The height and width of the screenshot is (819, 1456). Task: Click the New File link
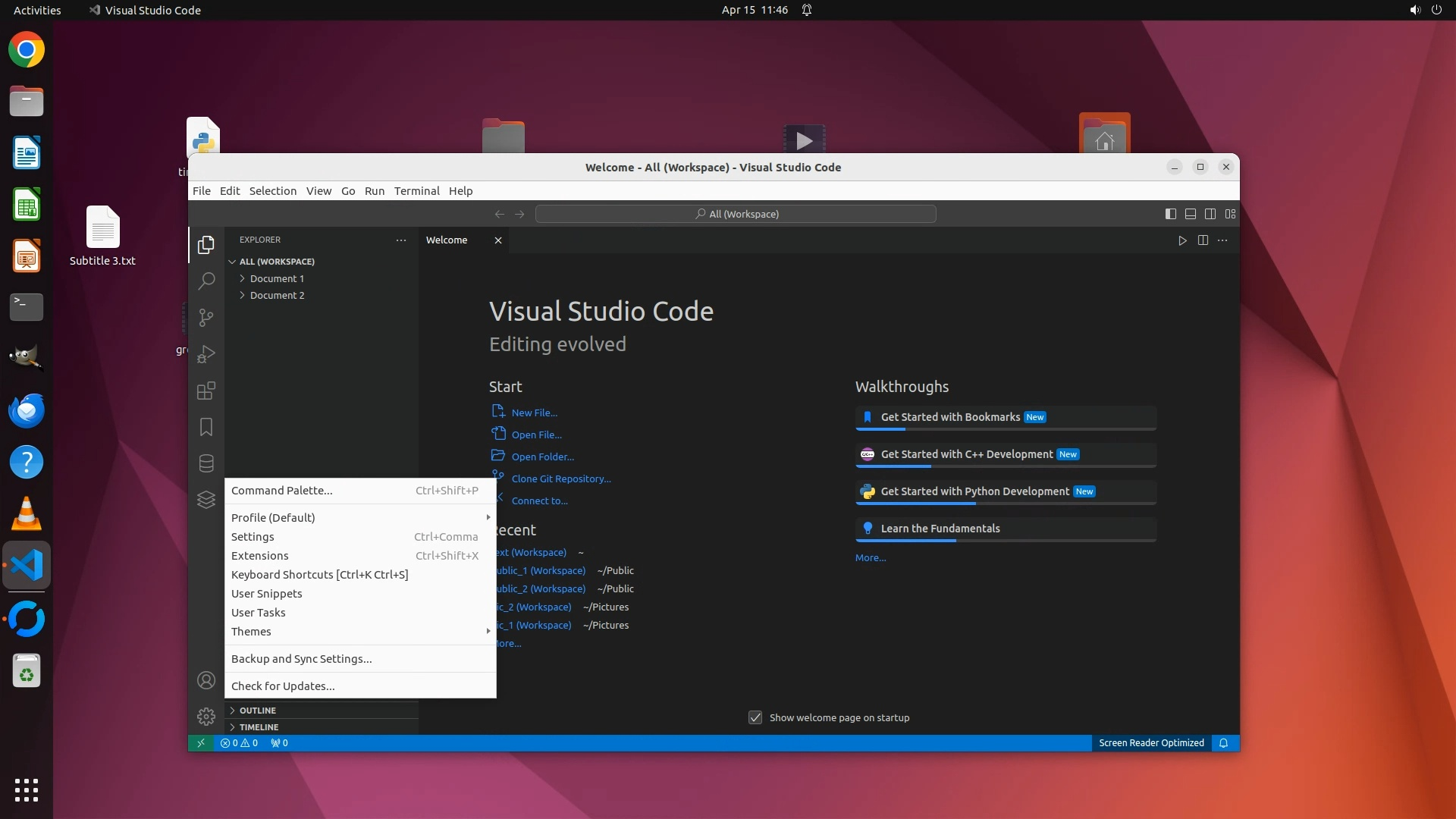tap(534, 413)
